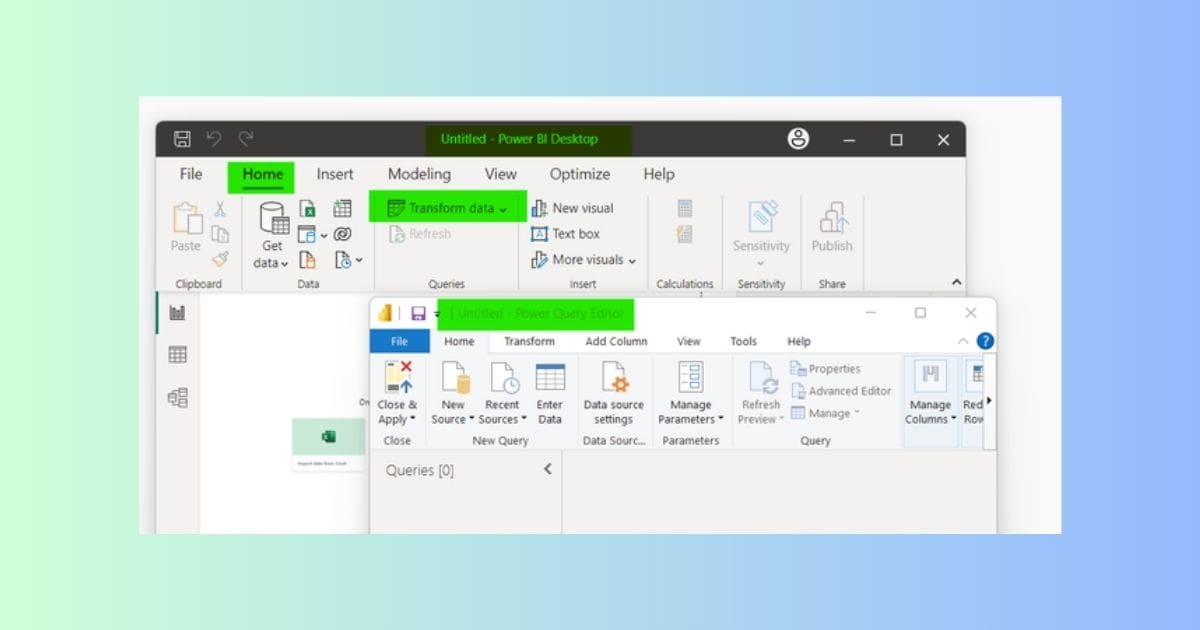
Task: Click the Paste clipboard icon
Action: click(186, 218)
